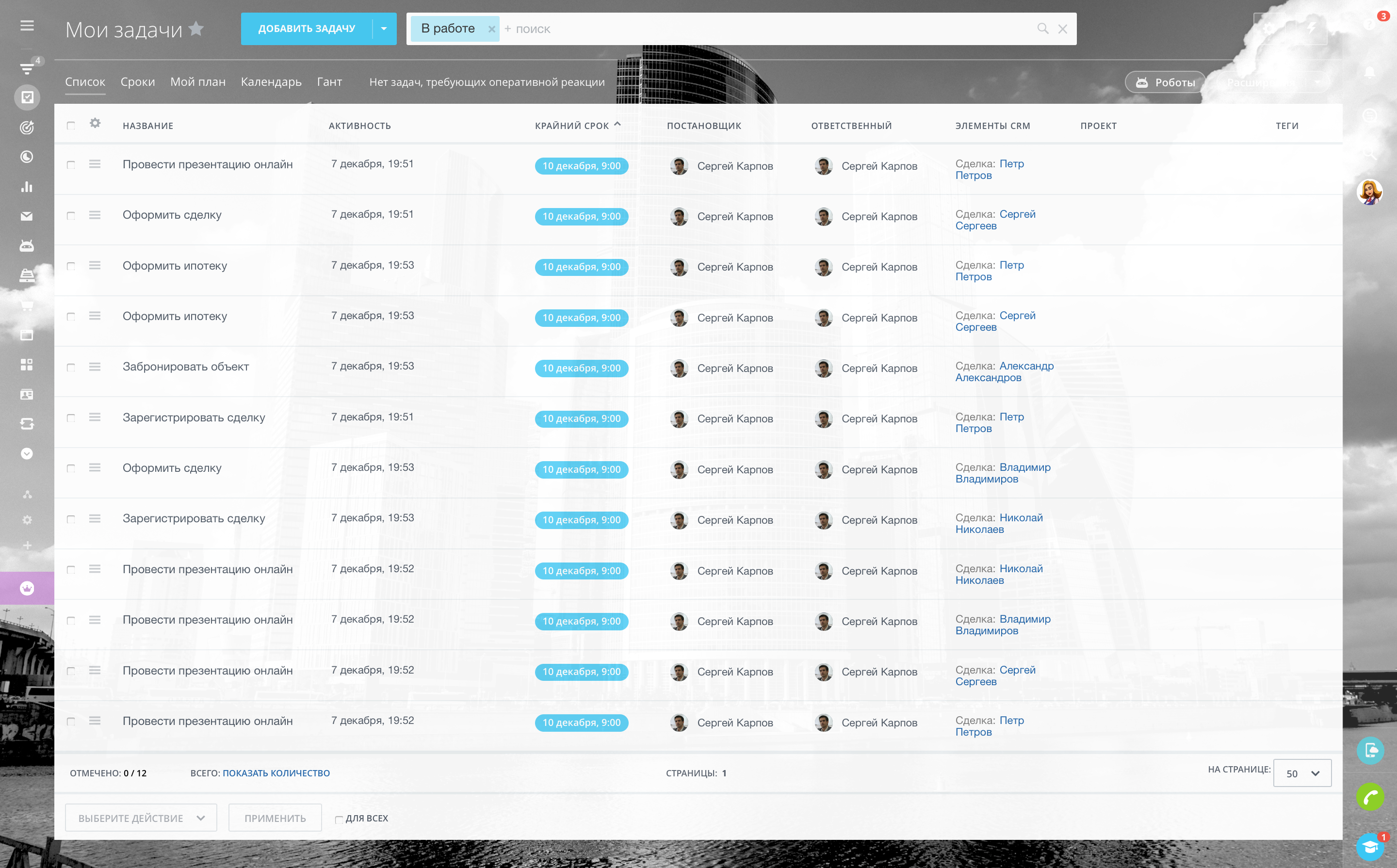Click the star to favorite Мои задачи
Viewport: 1397px width, 868px height.
[x=196, y=28]
